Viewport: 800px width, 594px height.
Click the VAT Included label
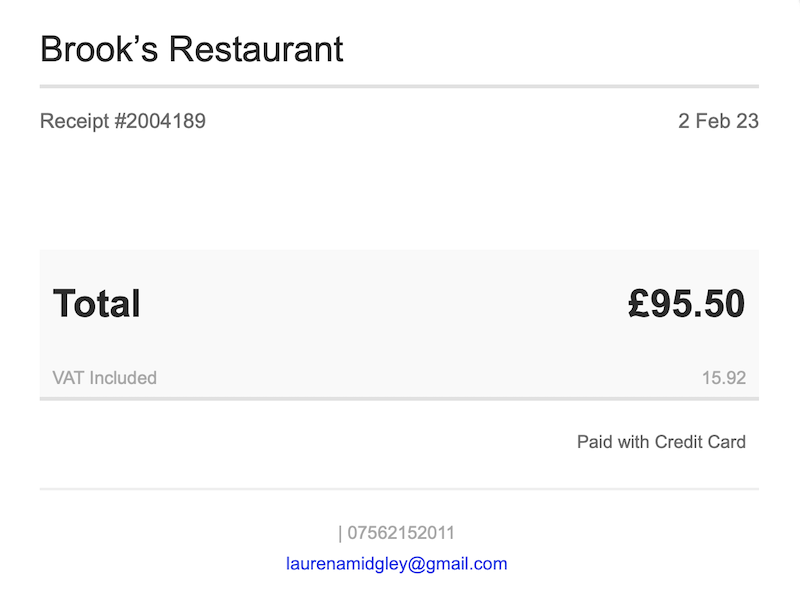click(x=104, y=378)
